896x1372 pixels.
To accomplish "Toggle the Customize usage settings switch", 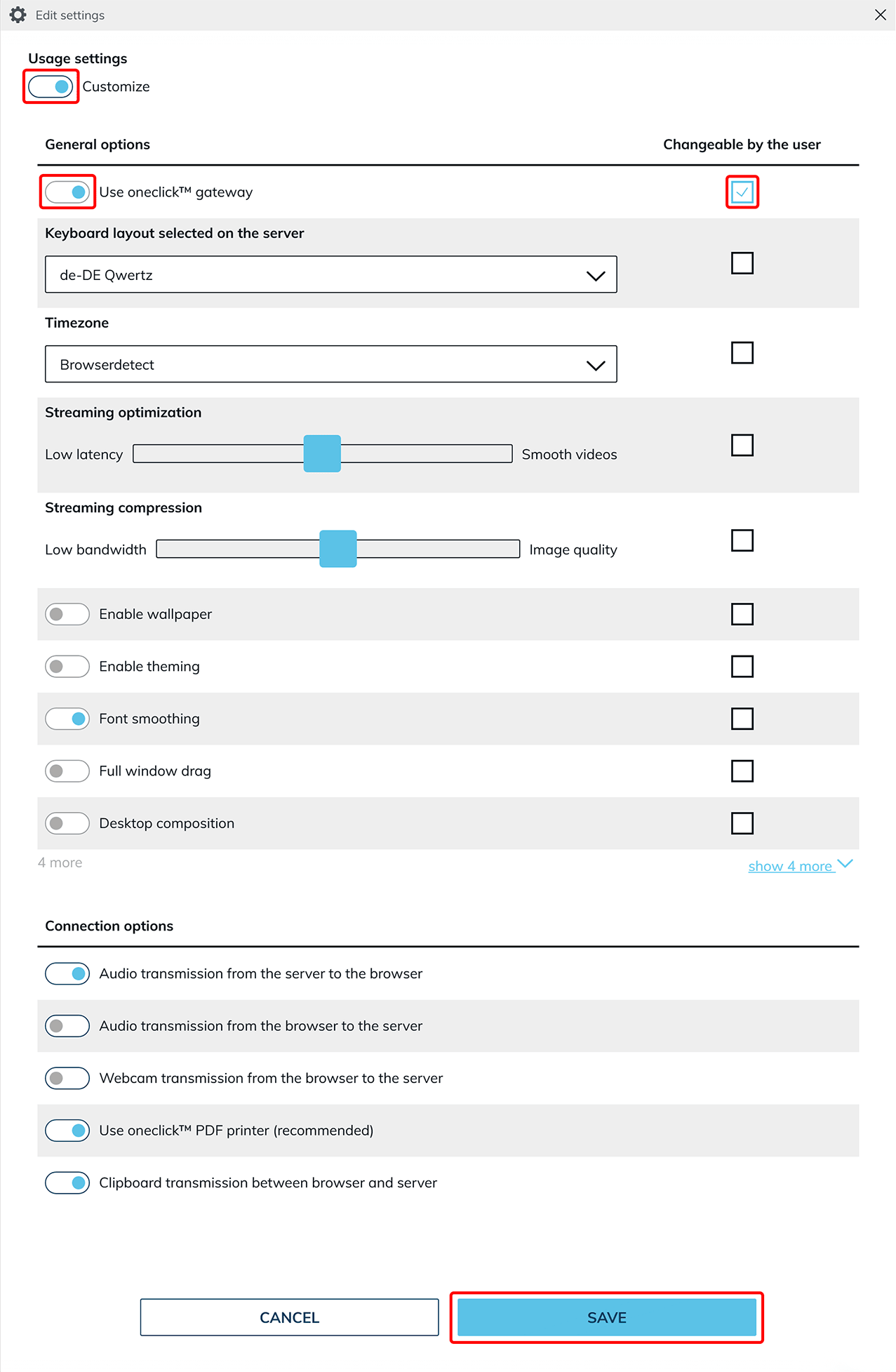I will 51,86.
